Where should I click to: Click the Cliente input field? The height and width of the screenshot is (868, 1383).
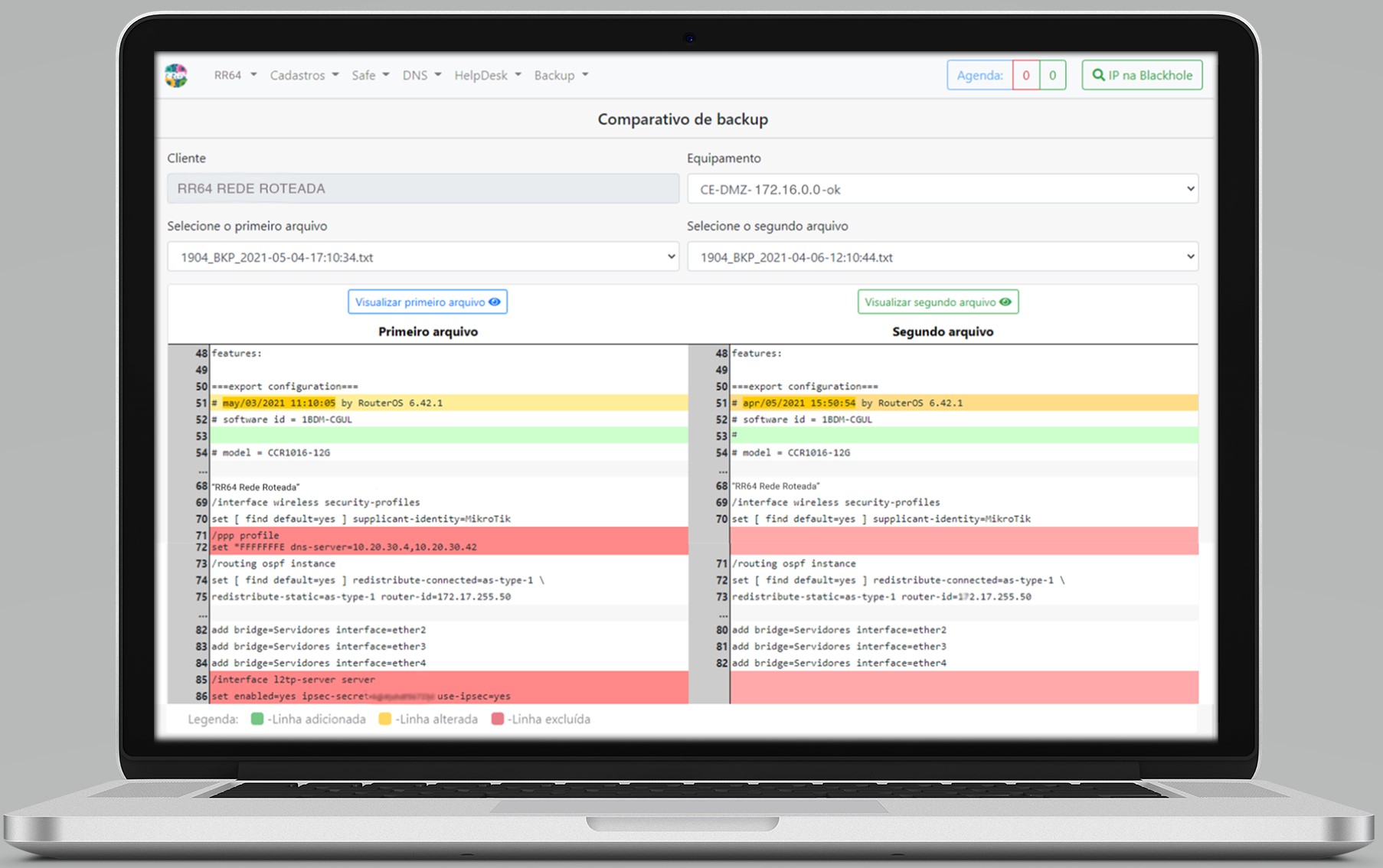[x=423, y=188]
